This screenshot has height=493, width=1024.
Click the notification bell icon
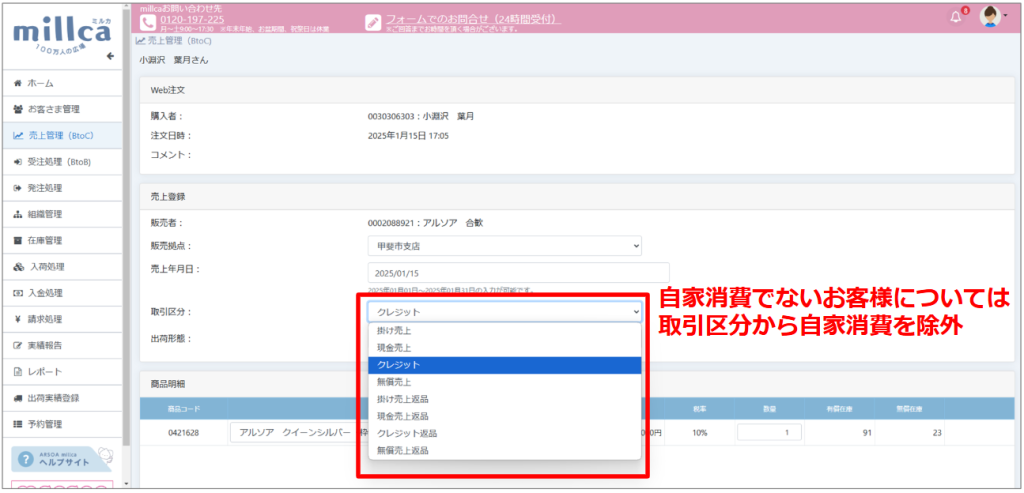955,16
